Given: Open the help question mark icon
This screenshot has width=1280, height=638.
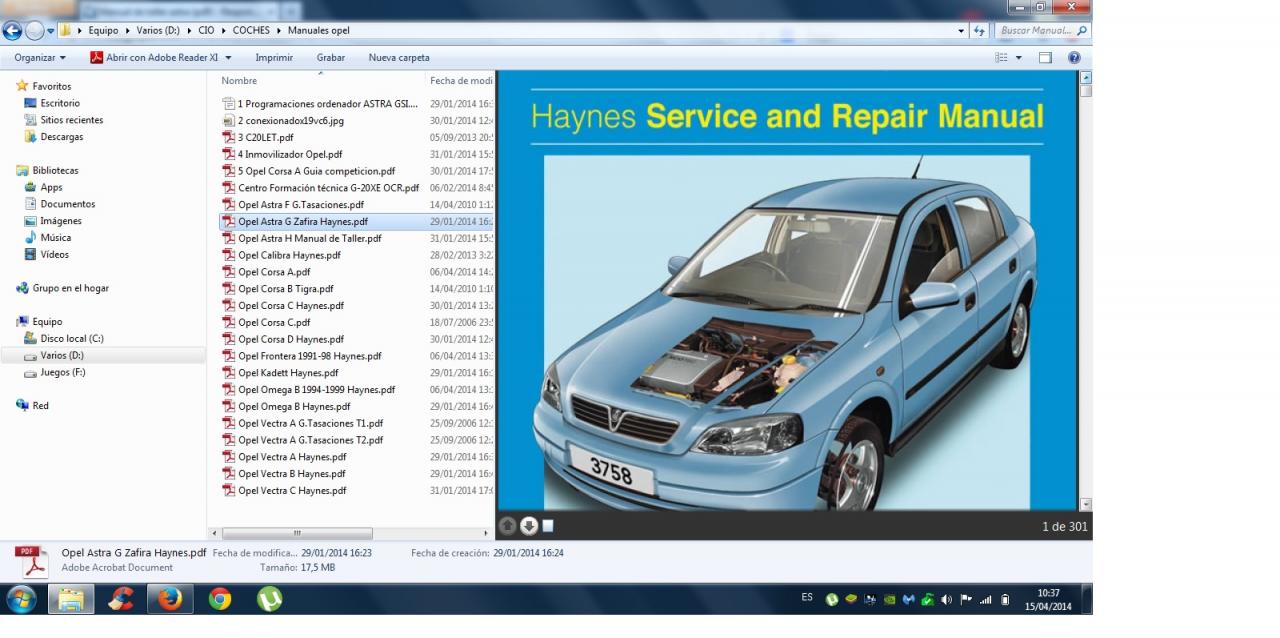Looking at the screenshot, I should [1074, 58].
